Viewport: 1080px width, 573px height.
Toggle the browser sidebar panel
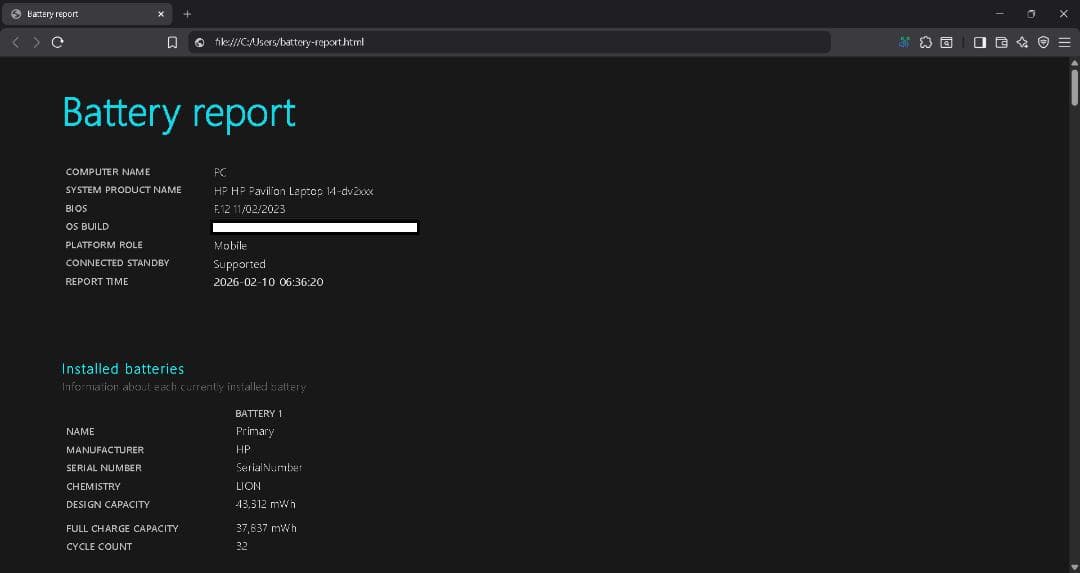[980, 42]
